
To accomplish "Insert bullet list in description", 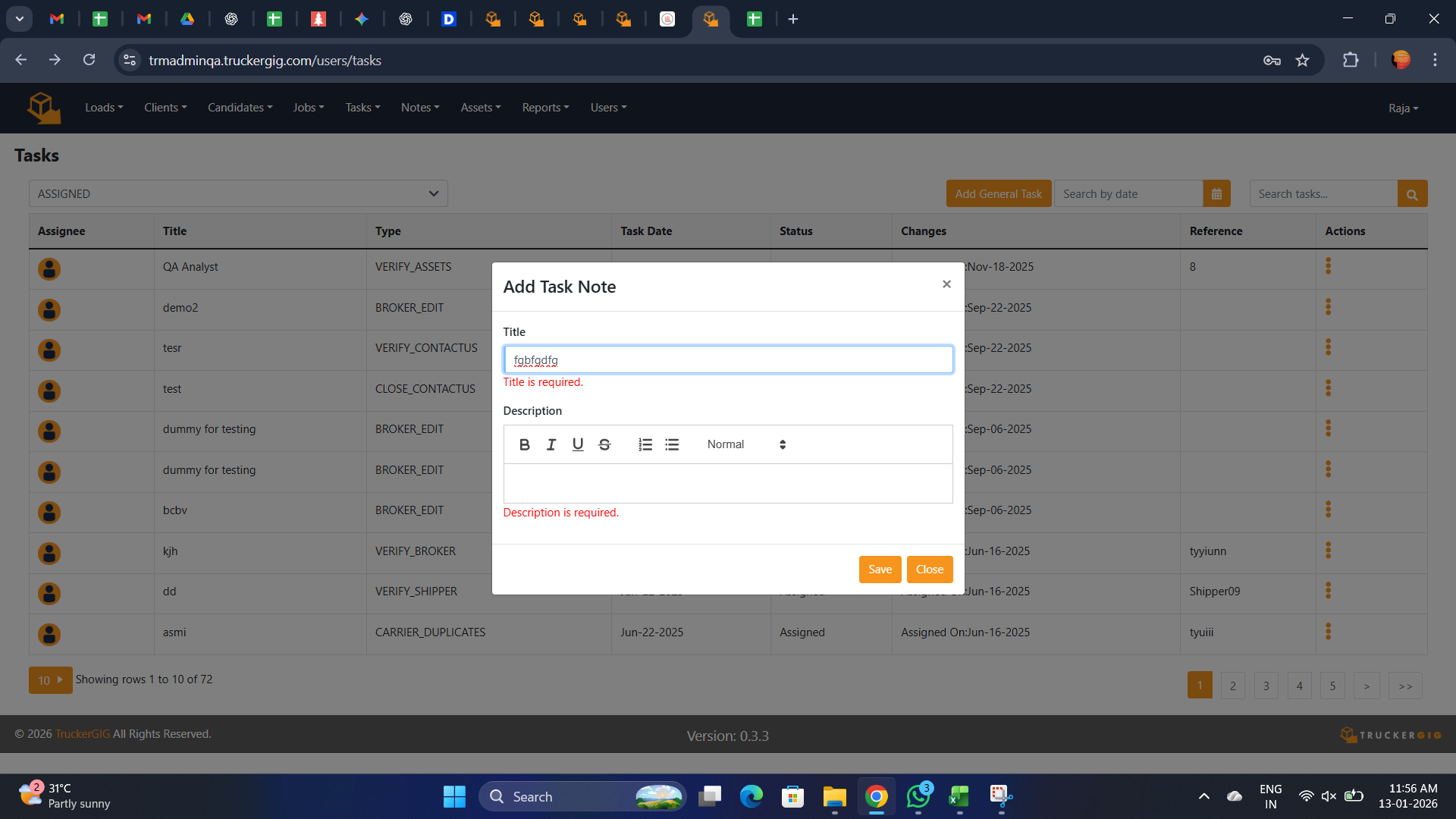I will 672,444.
